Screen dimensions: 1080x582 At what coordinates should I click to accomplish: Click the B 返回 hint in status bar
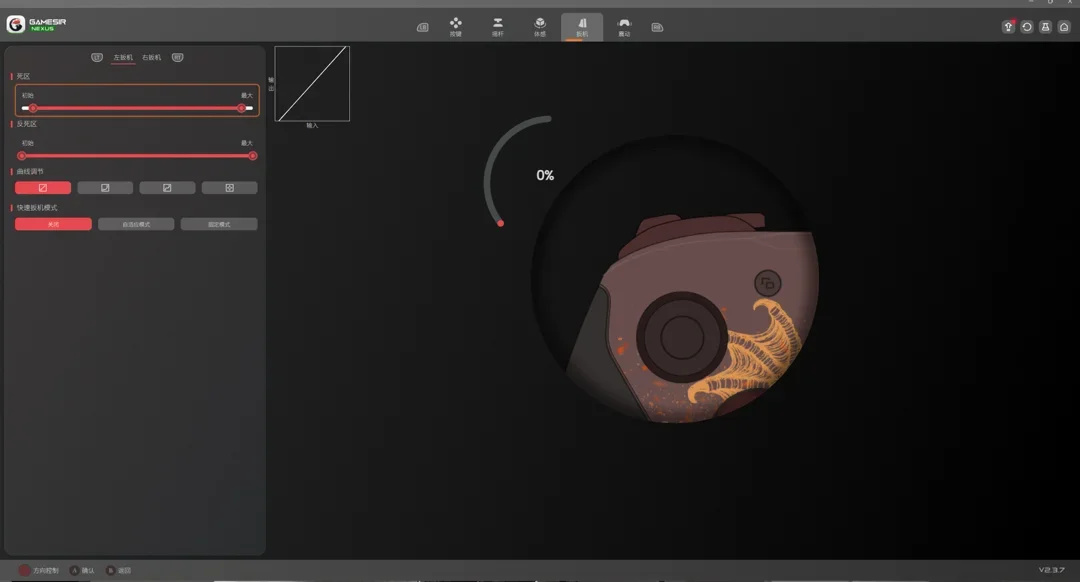tap(118, 570)
